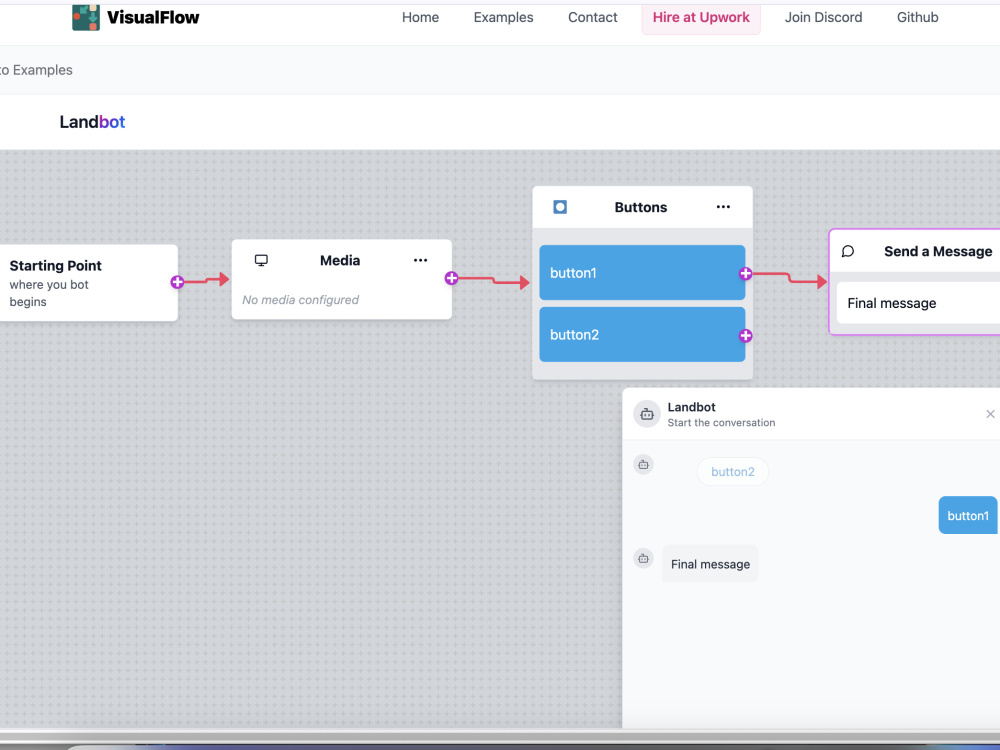The height and width of the screenshot is (750, 1000).
Task: Click the bot avatar beside Final message
Action: point(643,558)
